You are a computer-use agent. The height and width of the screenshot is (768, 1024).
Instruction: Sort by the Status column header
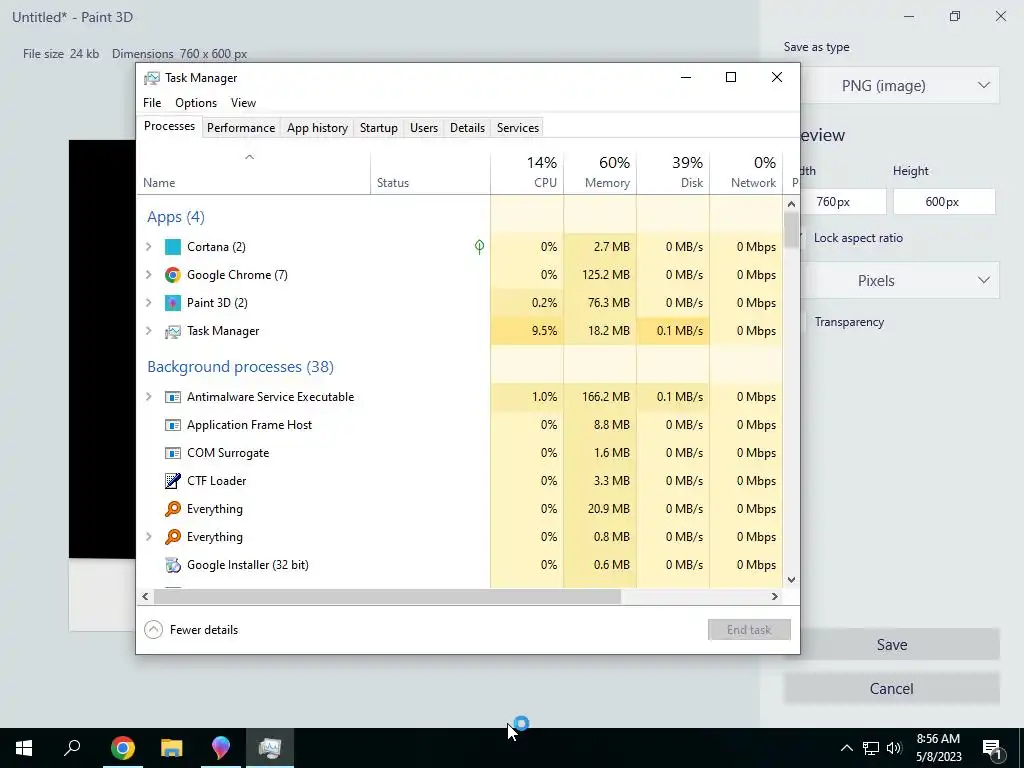pyautogui.click(x=430, y=172)
